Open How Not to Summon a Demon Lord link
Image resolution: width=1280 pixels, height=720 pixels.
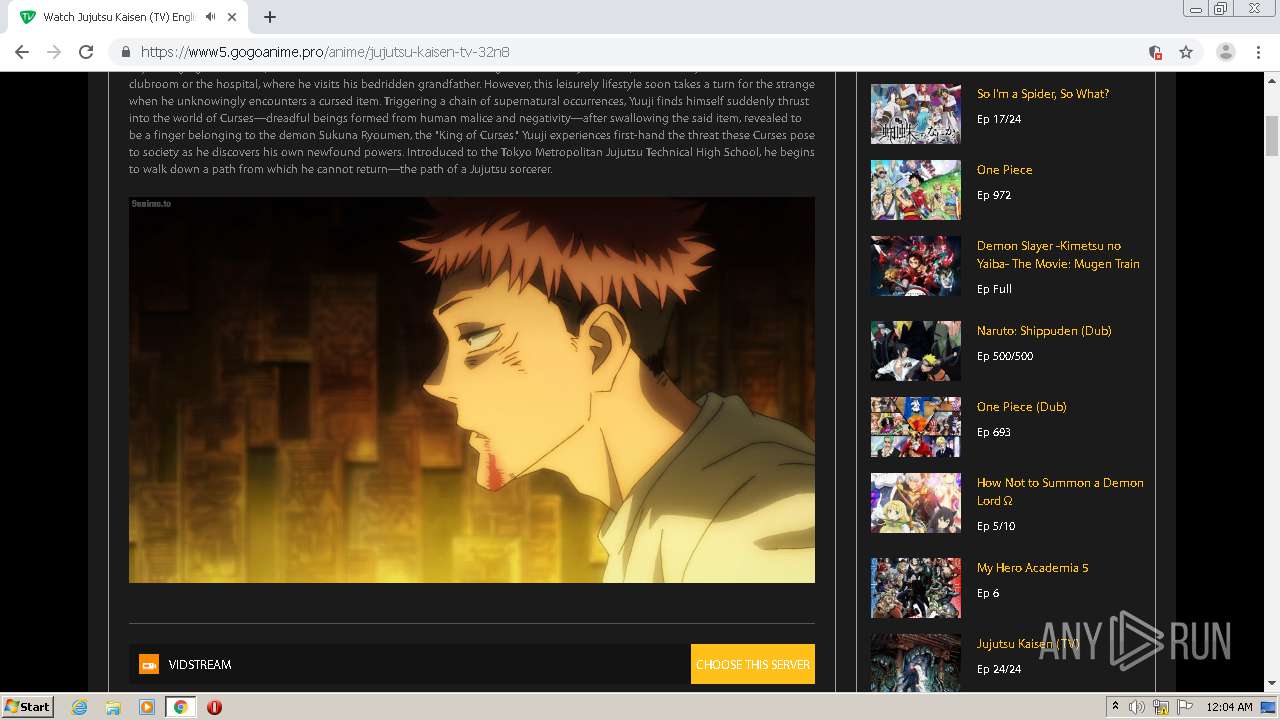1060,491
